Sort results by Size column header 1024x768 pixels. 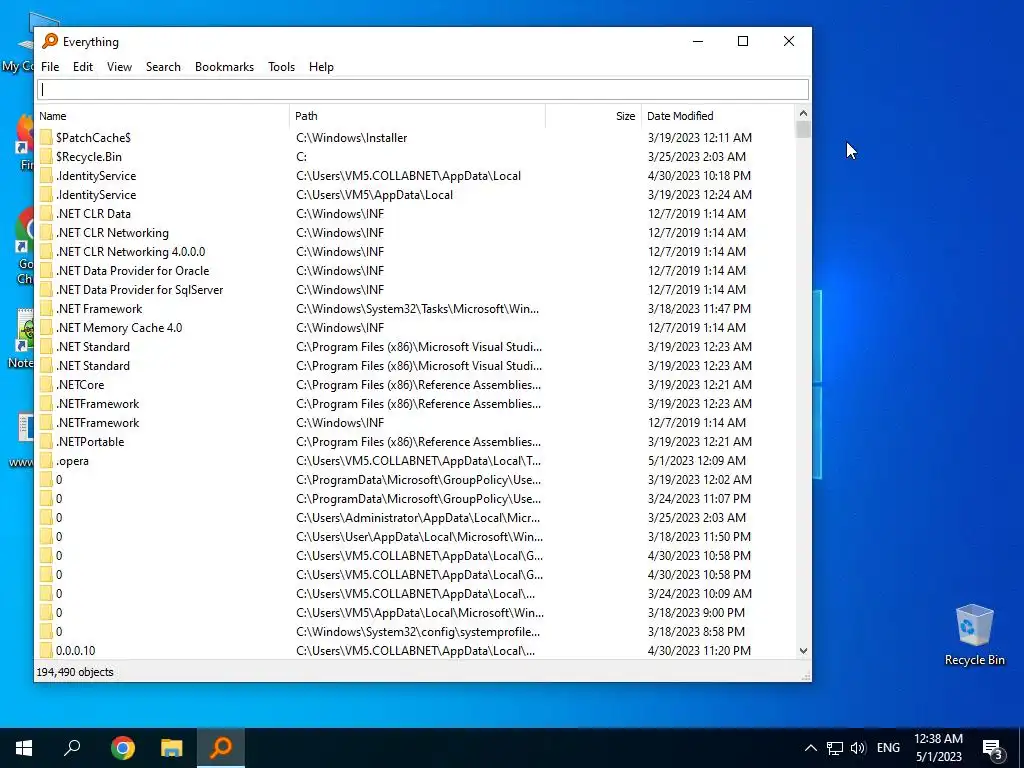pyautogui.click(x=593, y=116)
